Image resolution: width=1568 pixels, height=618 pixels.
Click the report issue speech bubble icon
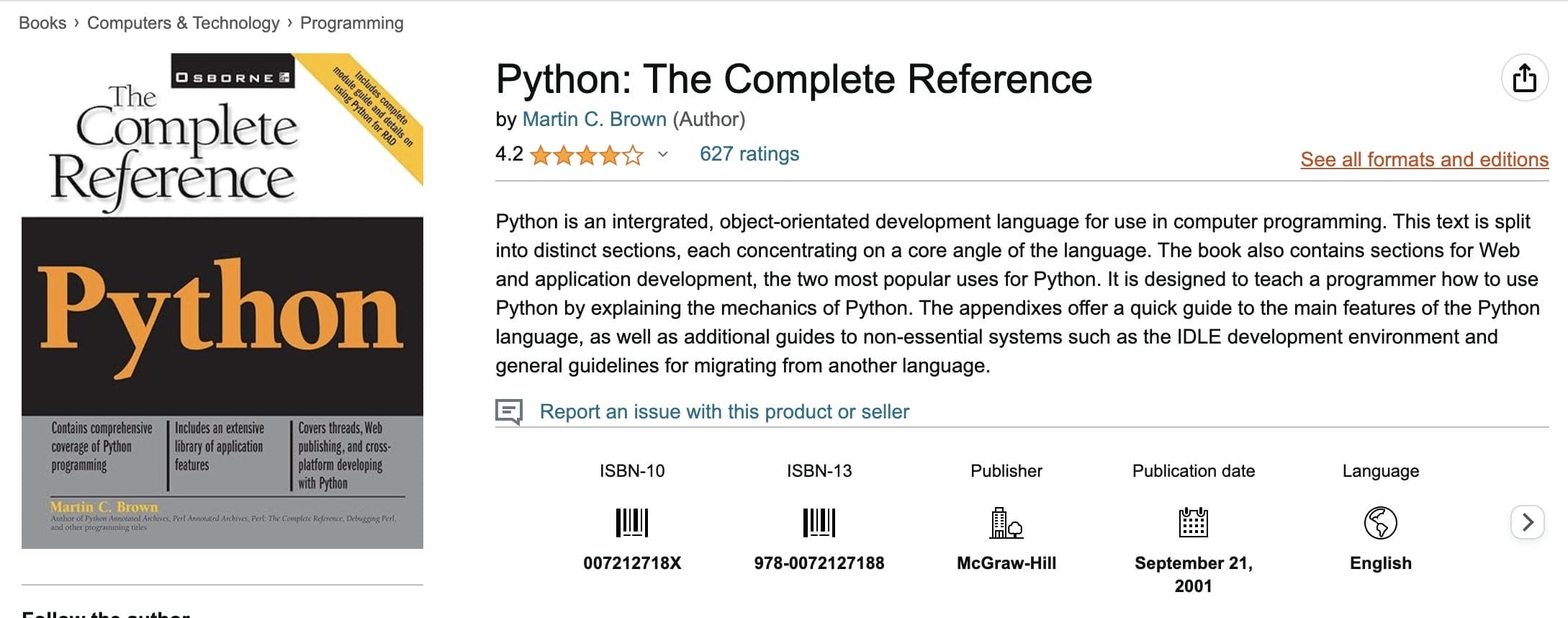click(509, 412)
